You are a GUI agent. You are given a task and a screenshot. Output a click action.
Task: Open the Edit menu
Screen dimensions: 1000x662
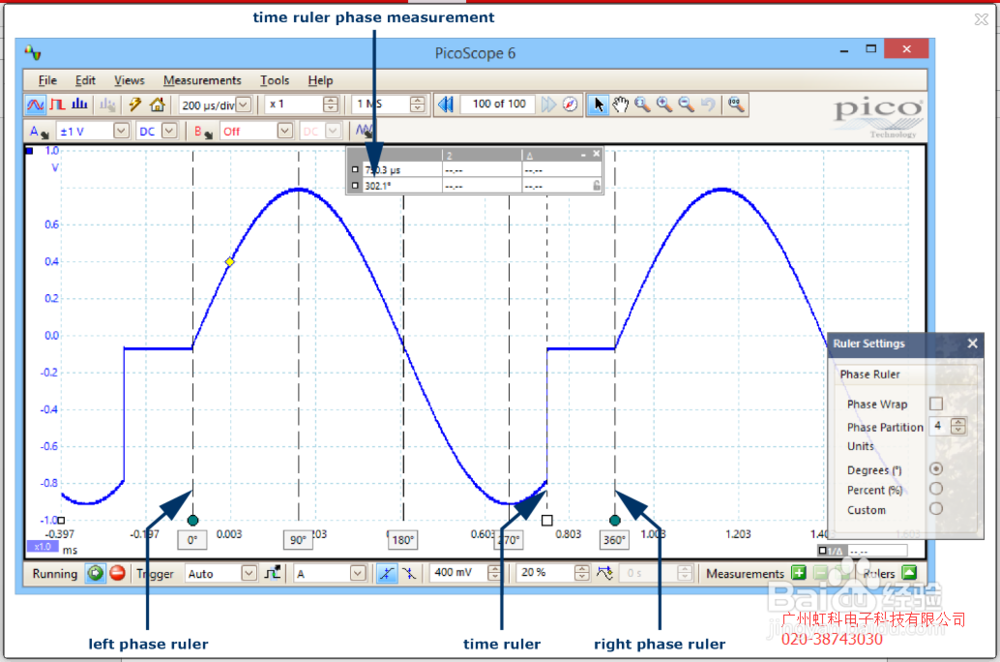point(85,80)
